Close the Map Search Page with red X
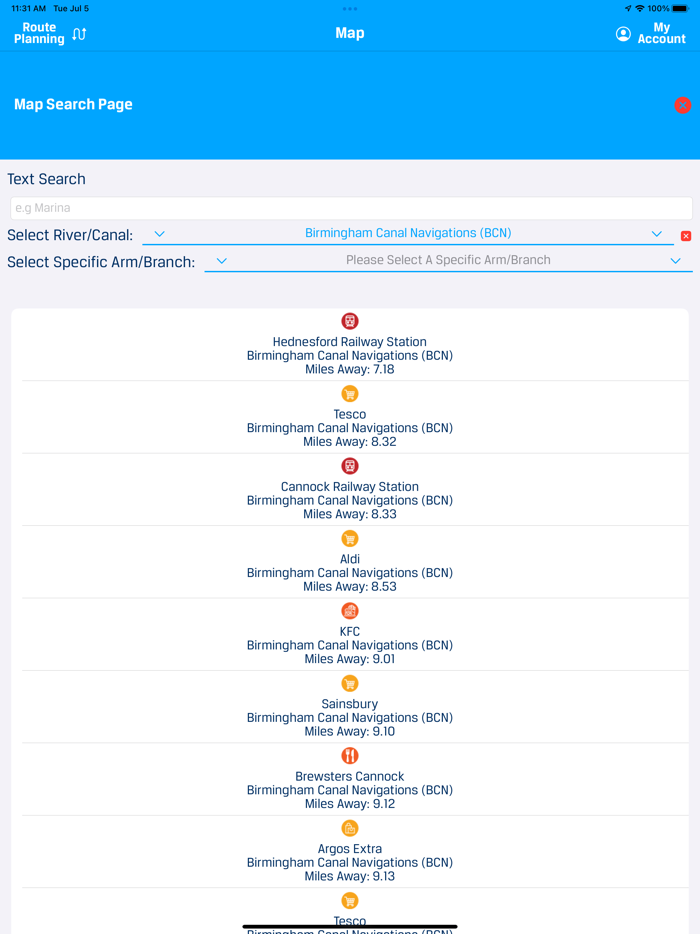The height and width of the screenshot is (934, 700). 683,105
